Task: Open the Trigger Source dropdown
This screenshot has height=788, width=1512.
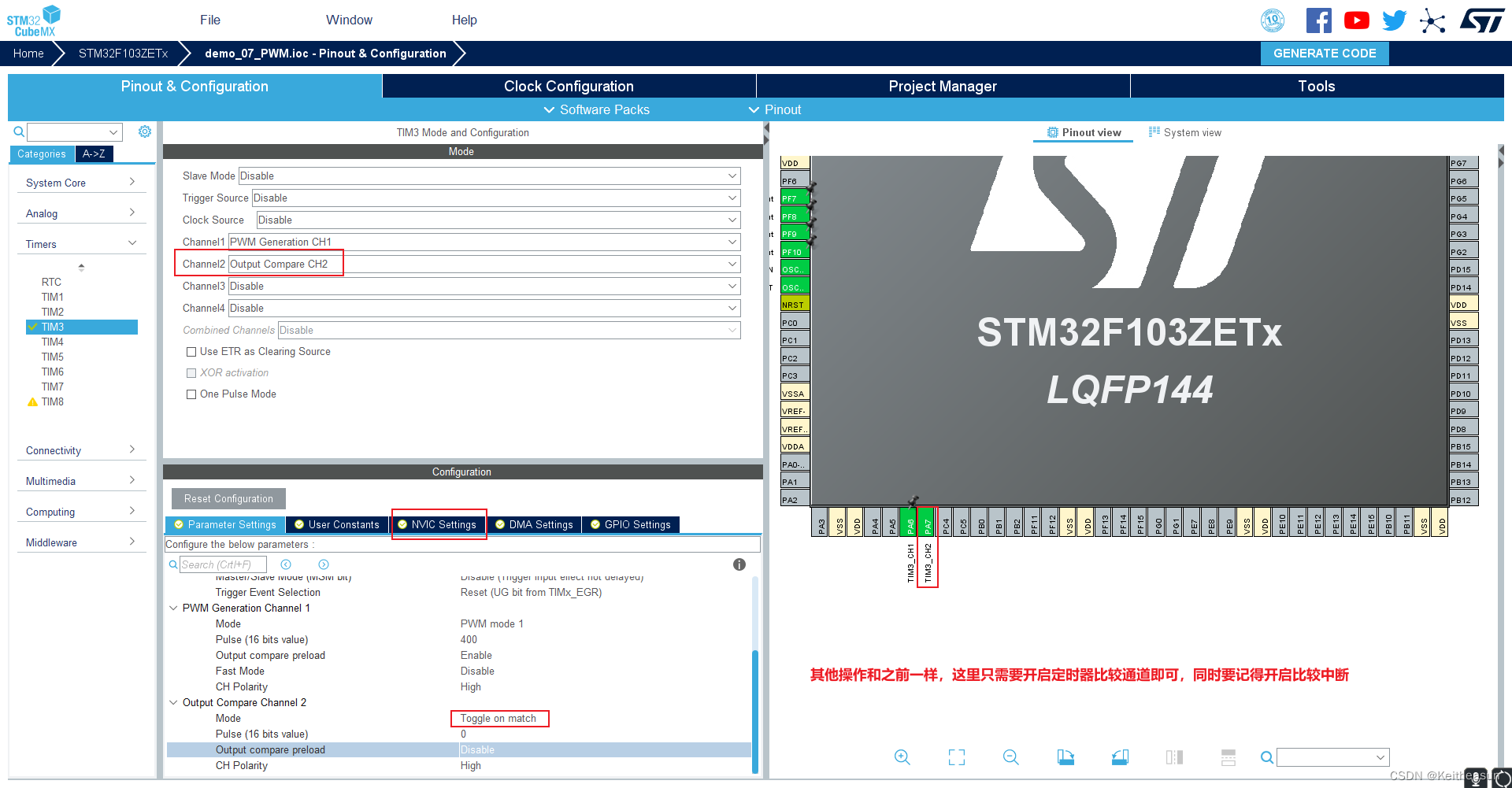Action: 496,198
